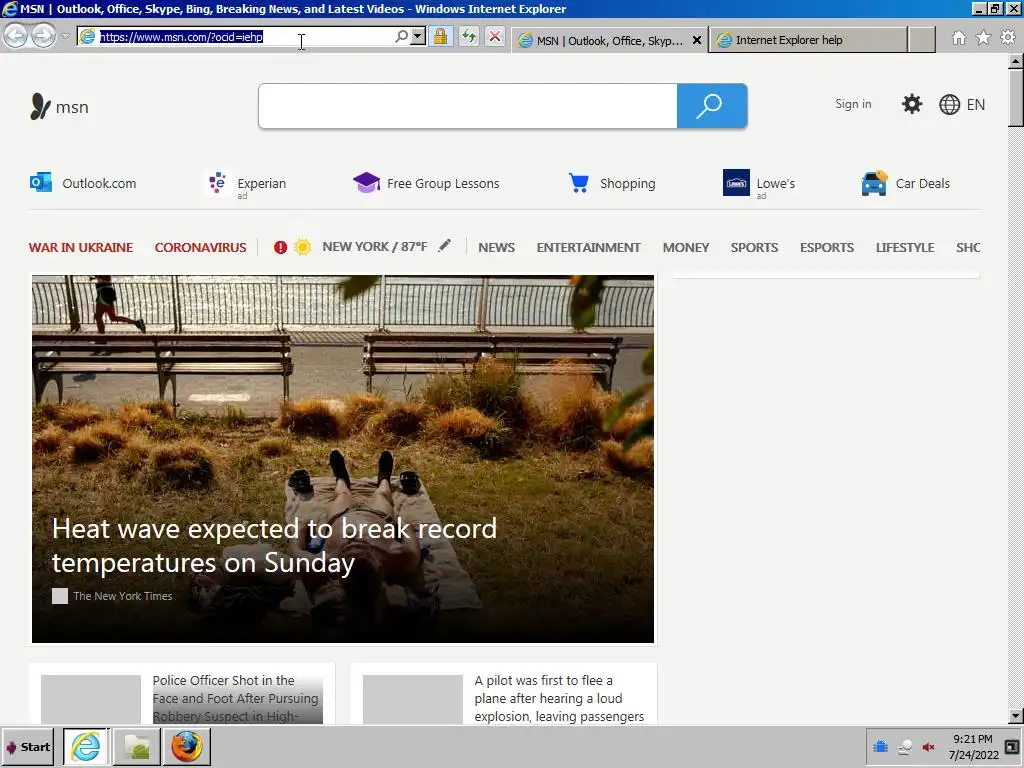Click the pencil icon to edit location

pyautogui.click(x=444, y=246)
